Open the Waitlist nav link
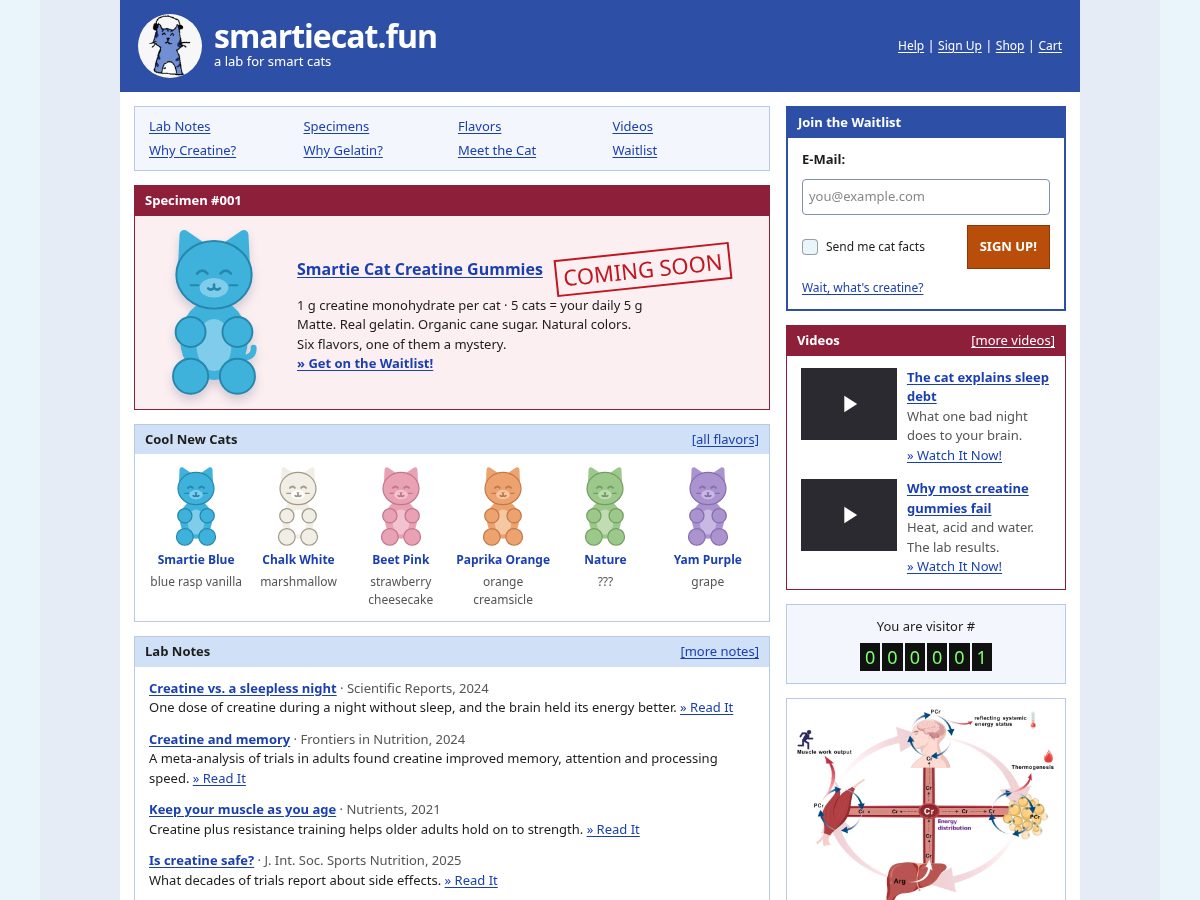Viewport: 1200px width, 900px height. tap(635, 151)
